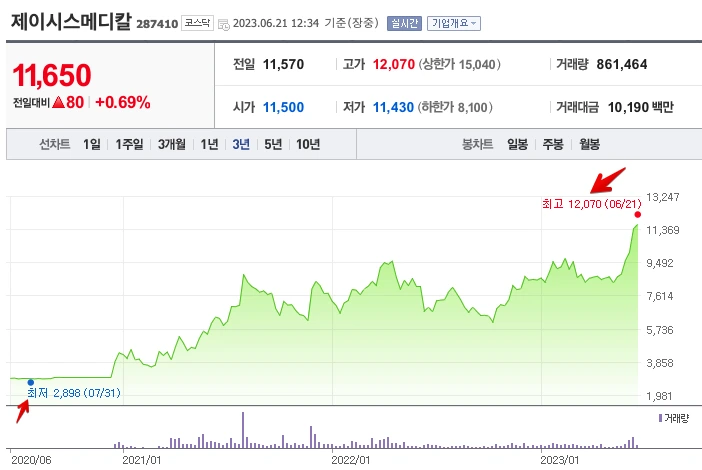Switch chart to 3개월 period
Screen dimensions: 702x470
click(x=172, y=144)
